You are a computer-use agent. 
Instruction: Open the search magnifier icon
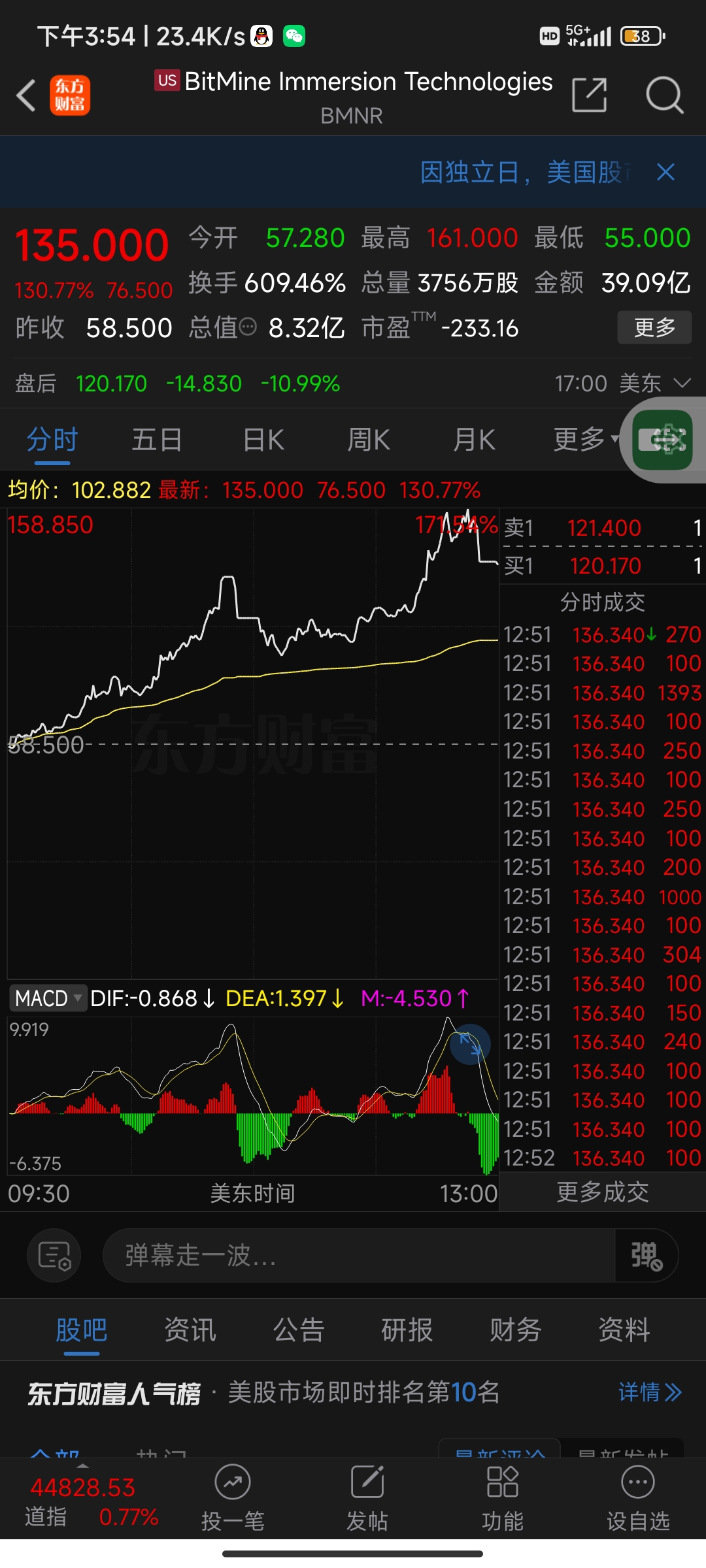(x=664, y=95)
